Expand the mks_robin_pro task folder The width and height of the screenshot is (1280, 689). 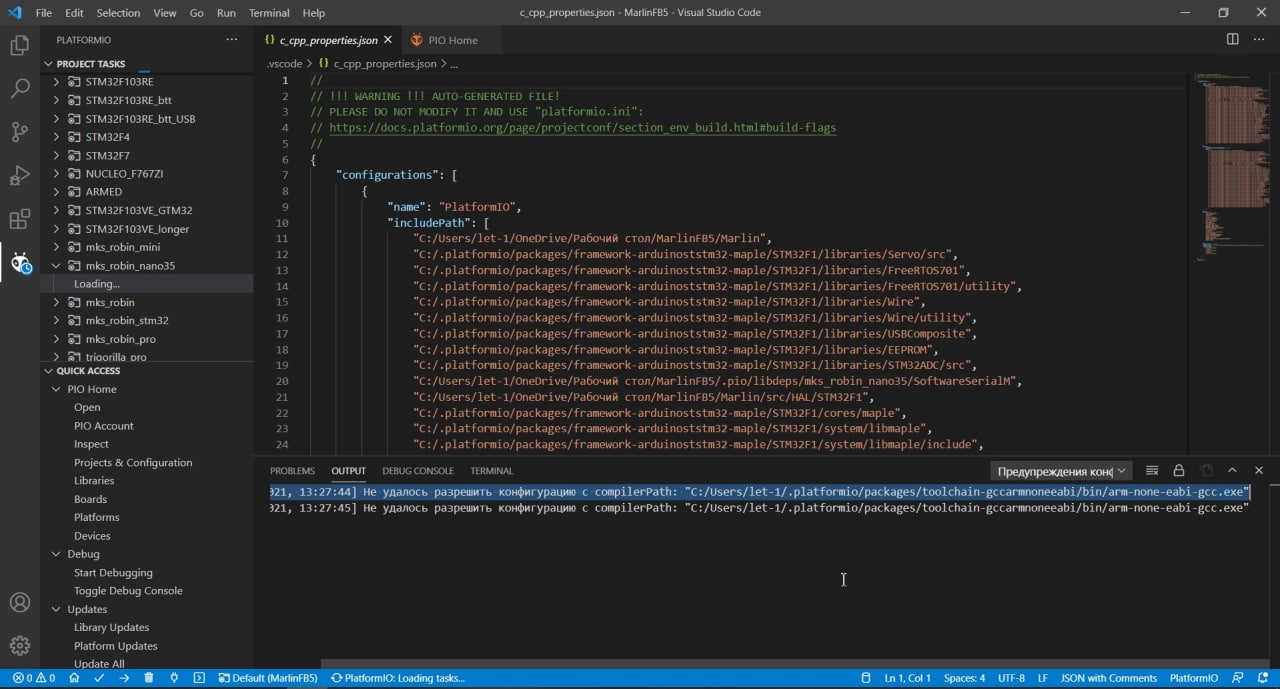[x=56, y=339]
